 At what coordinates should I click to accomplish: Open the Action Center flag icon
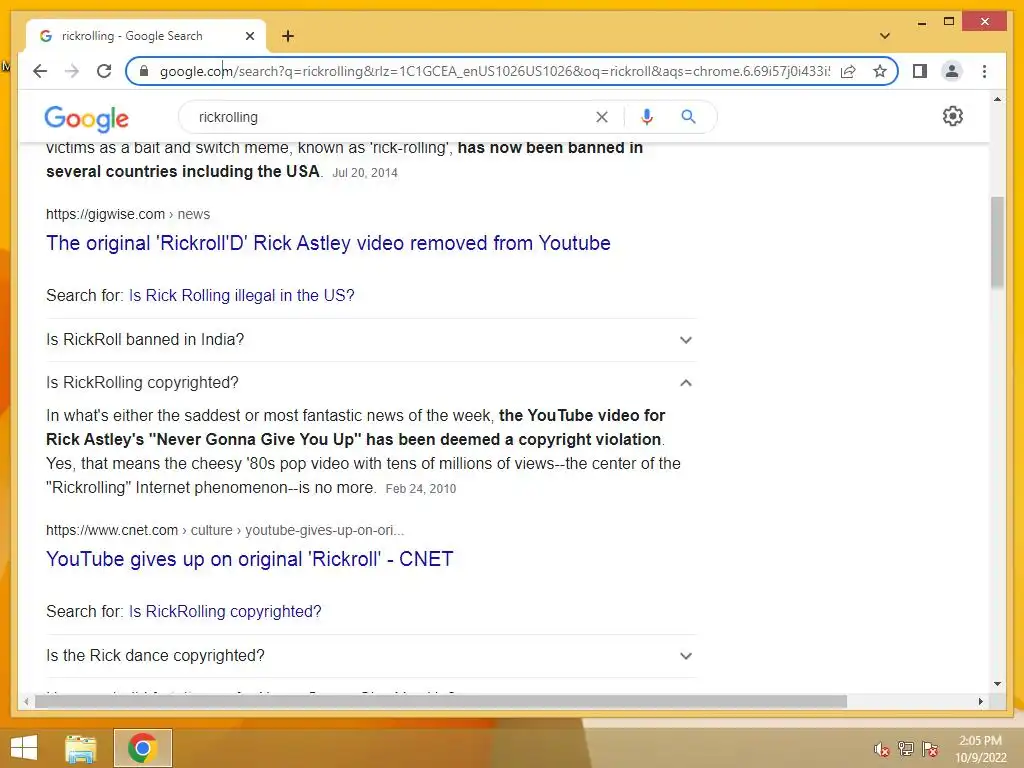[x=930, y=749]
